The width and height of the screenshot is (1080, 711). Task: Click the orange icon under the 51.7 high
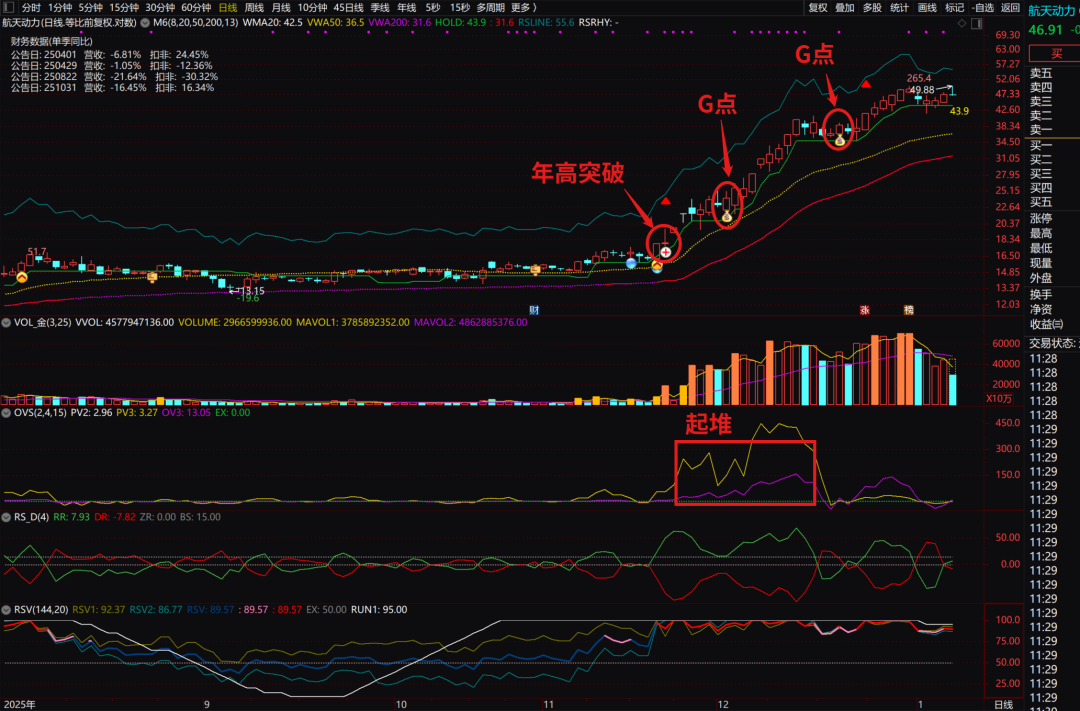tap(22, 277)
